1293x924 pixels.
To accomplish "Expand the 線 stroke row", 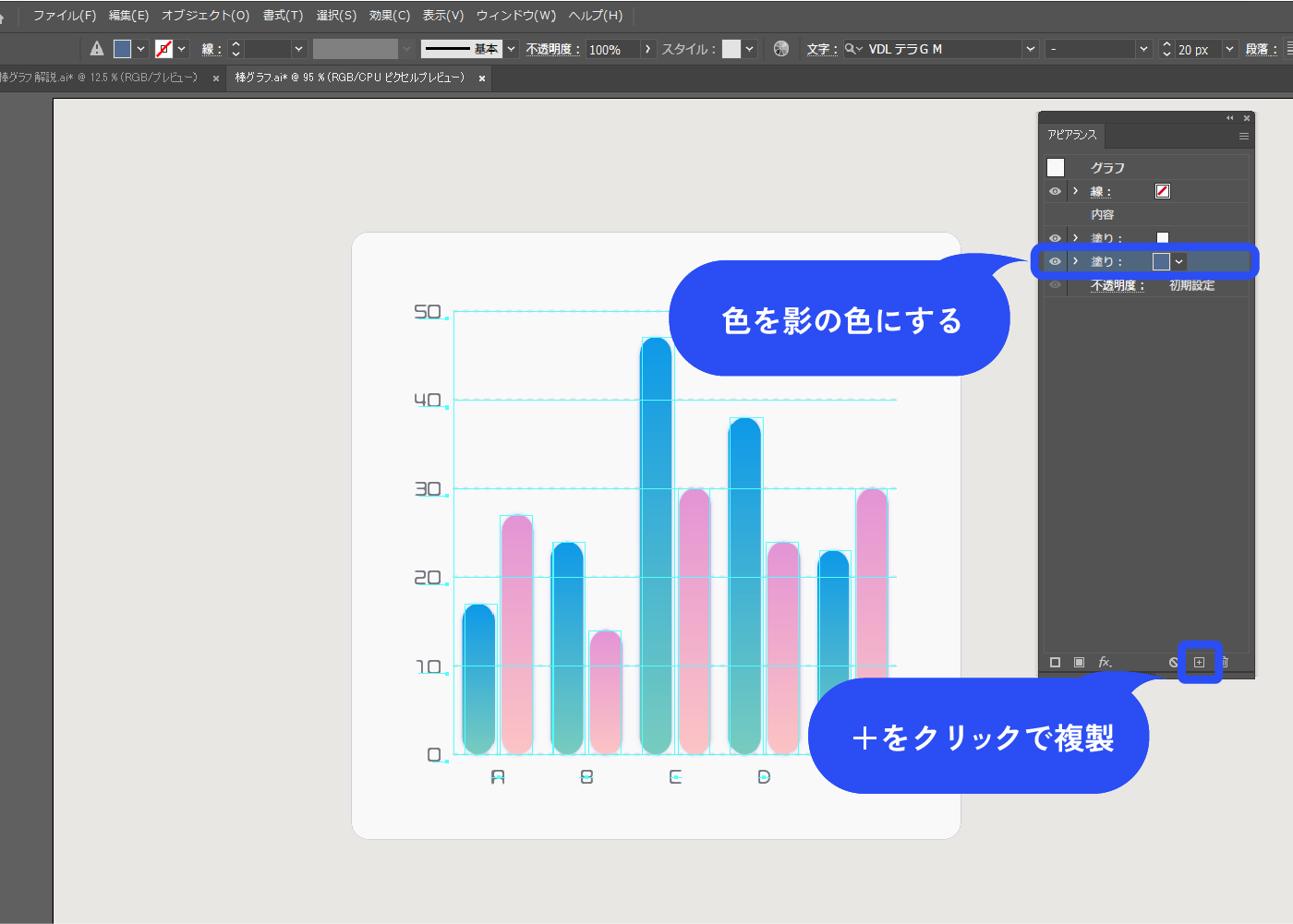I will coord(1075,191).
